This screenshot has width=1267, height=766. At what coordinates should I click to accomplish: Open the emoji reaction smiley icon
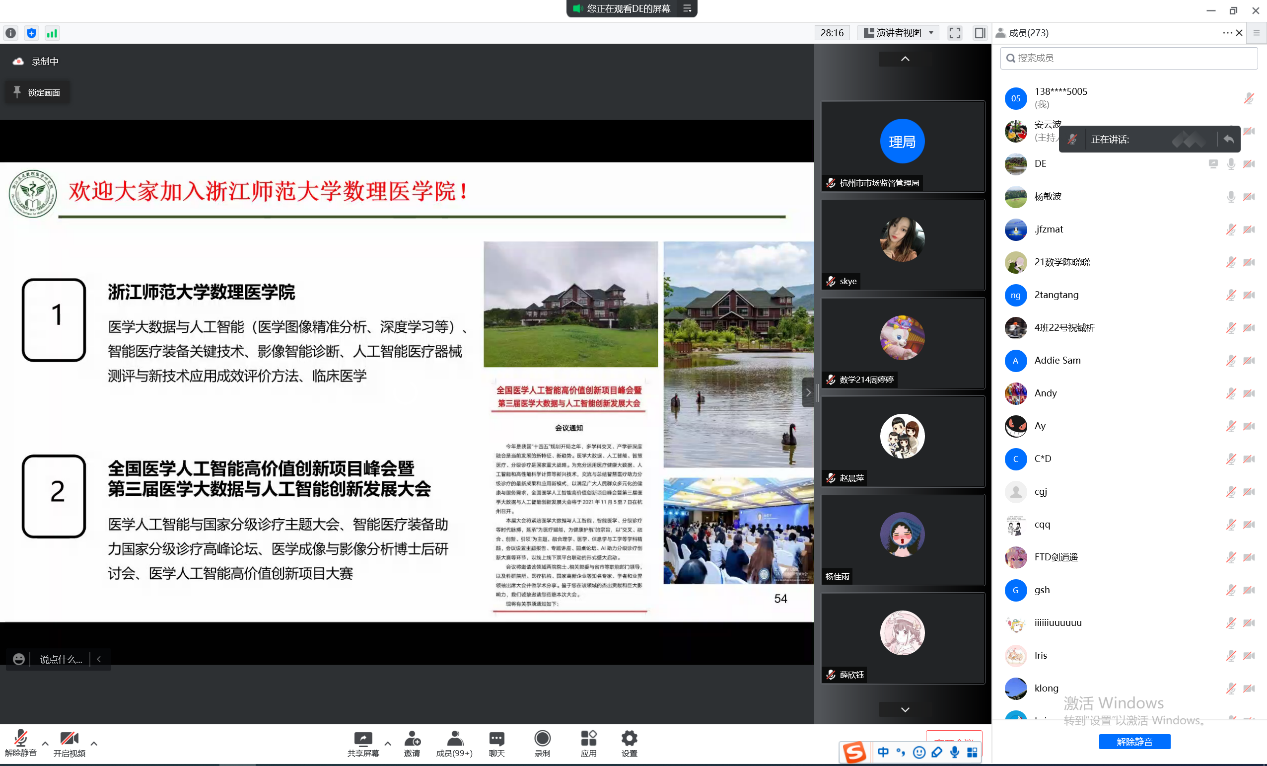tap(18, 659)
